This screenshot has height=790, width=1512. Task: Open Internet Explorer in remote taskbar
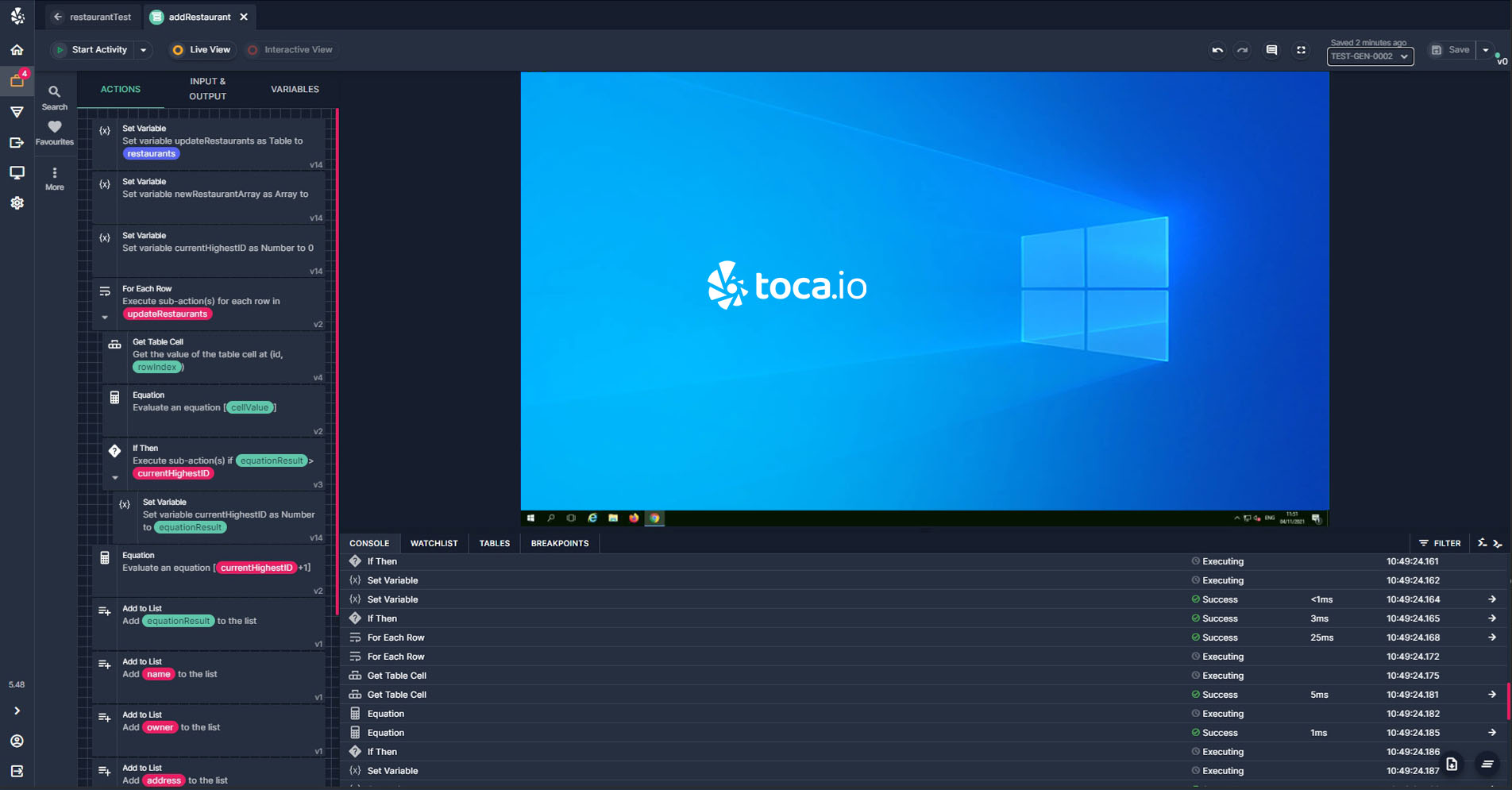(x=592, y=518)
